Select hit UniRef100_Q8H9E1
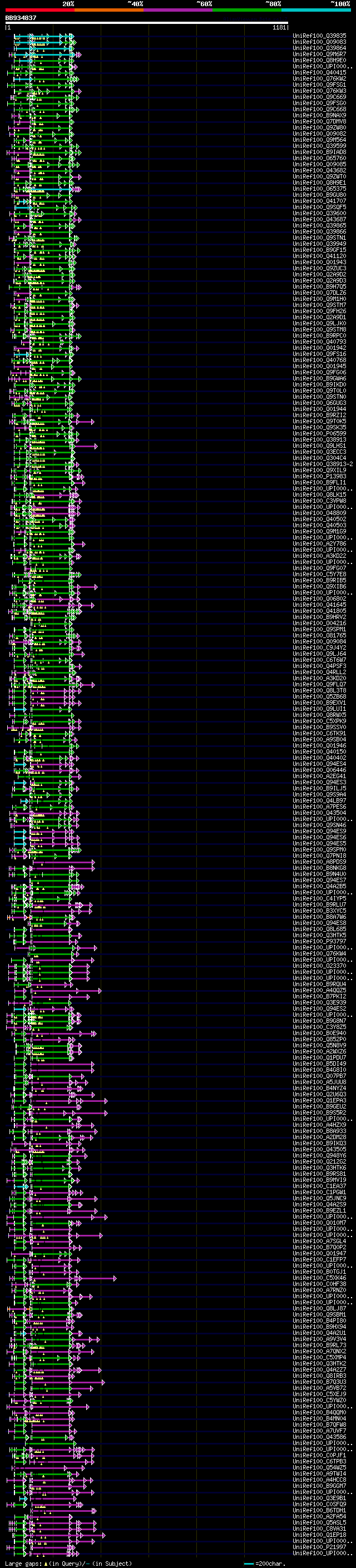This screenshot has width=356, height=1568. click(x=319, y=182)
